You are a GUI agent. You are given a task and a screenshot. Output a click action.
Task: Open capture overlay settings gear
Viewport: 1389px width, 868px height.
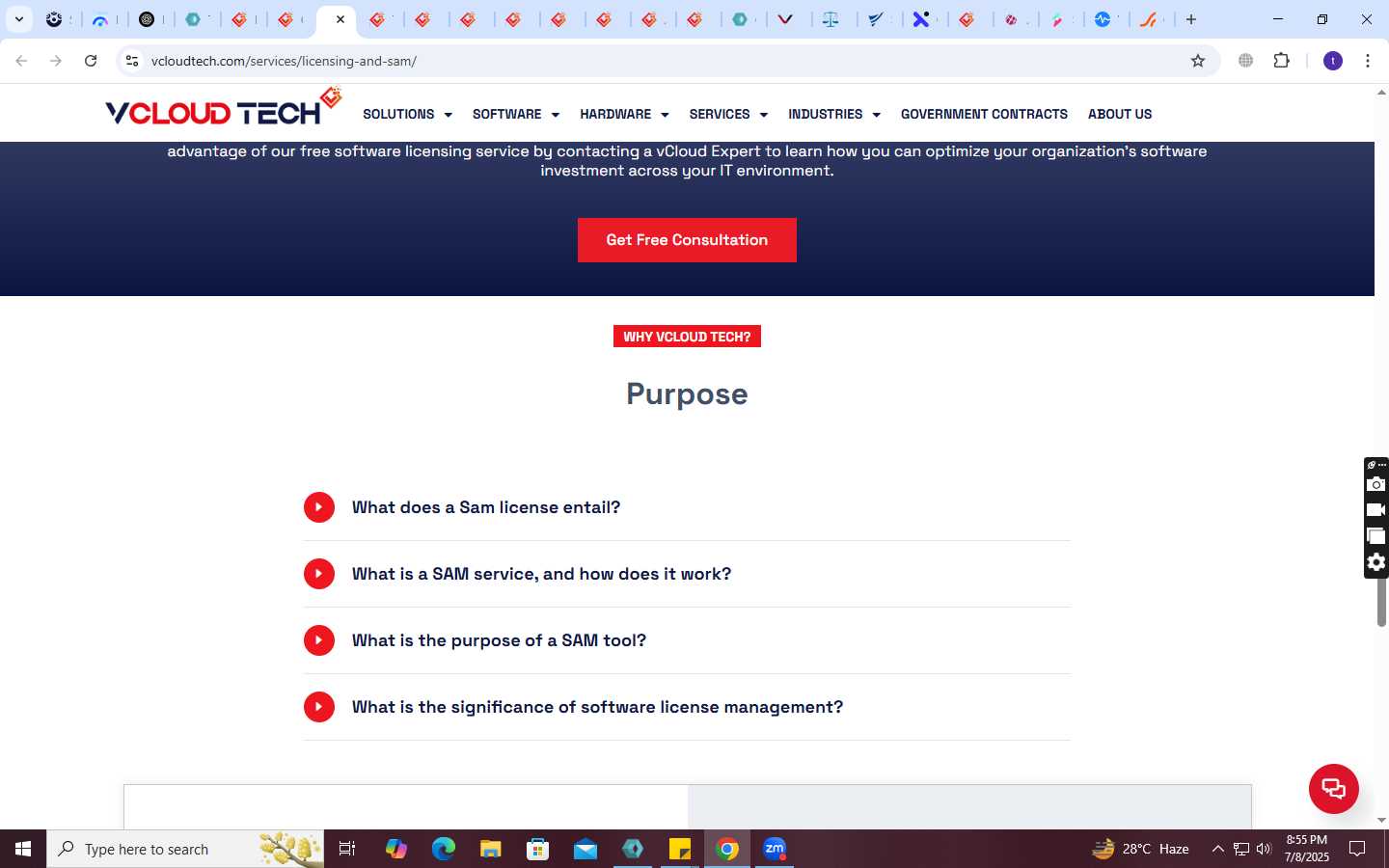[1376, 562]
